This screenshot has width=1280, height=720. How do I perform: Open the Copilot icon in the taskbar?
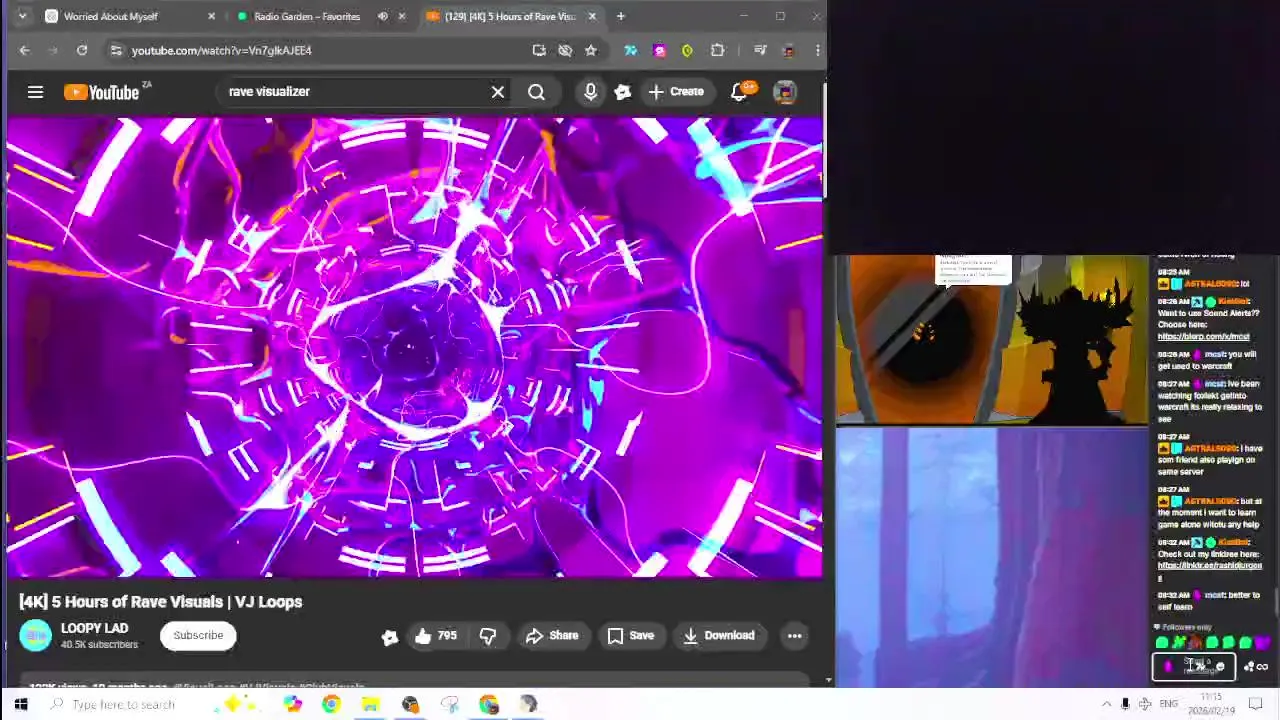point(292,705)
